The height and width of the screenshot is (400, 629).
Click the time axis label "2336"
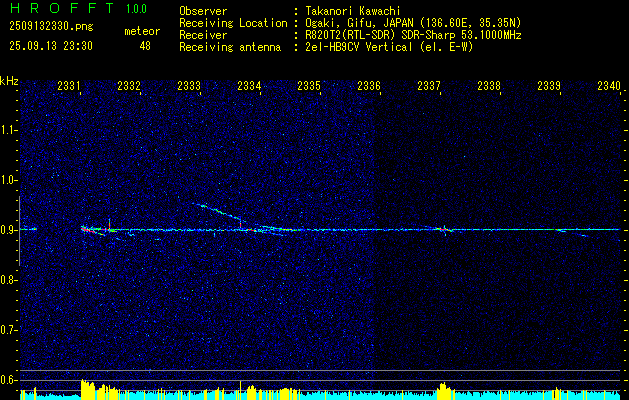(x=369, y=85)
